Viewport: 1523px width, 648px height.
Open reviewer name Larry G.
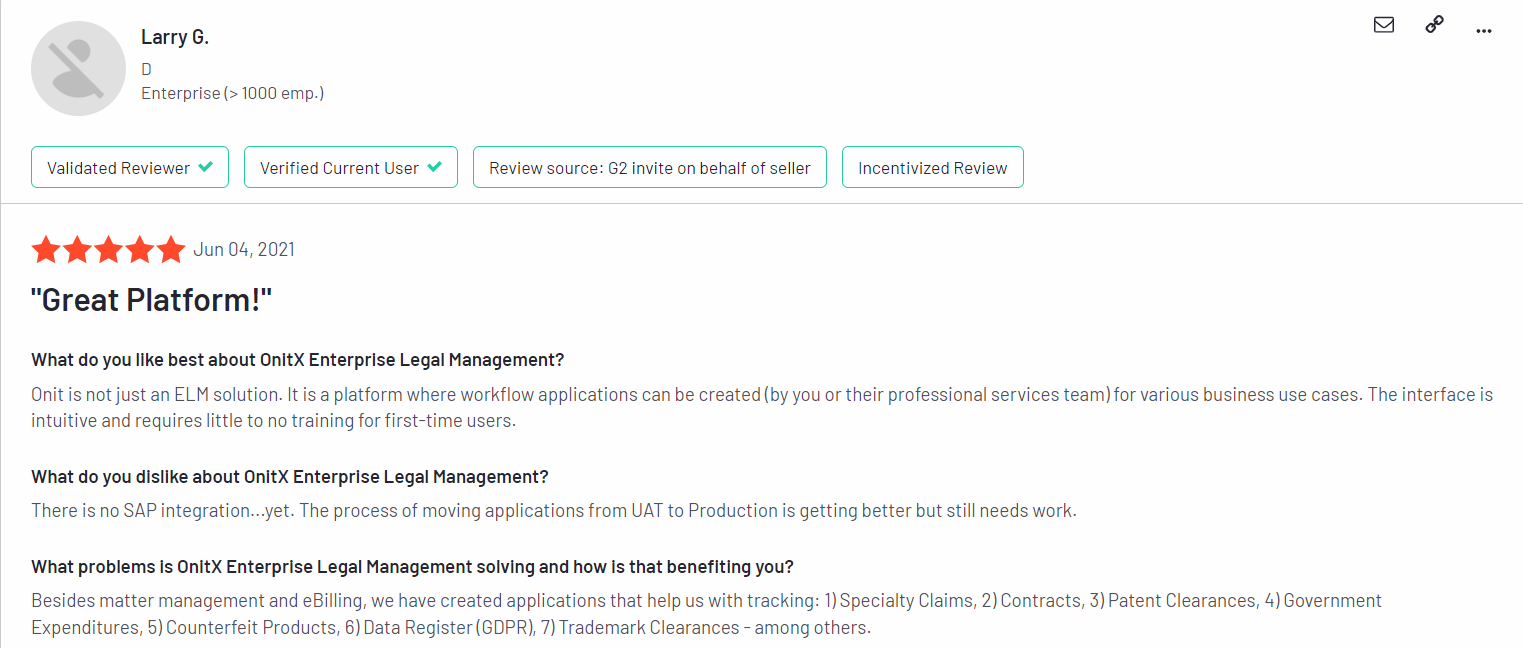(175, 37)
